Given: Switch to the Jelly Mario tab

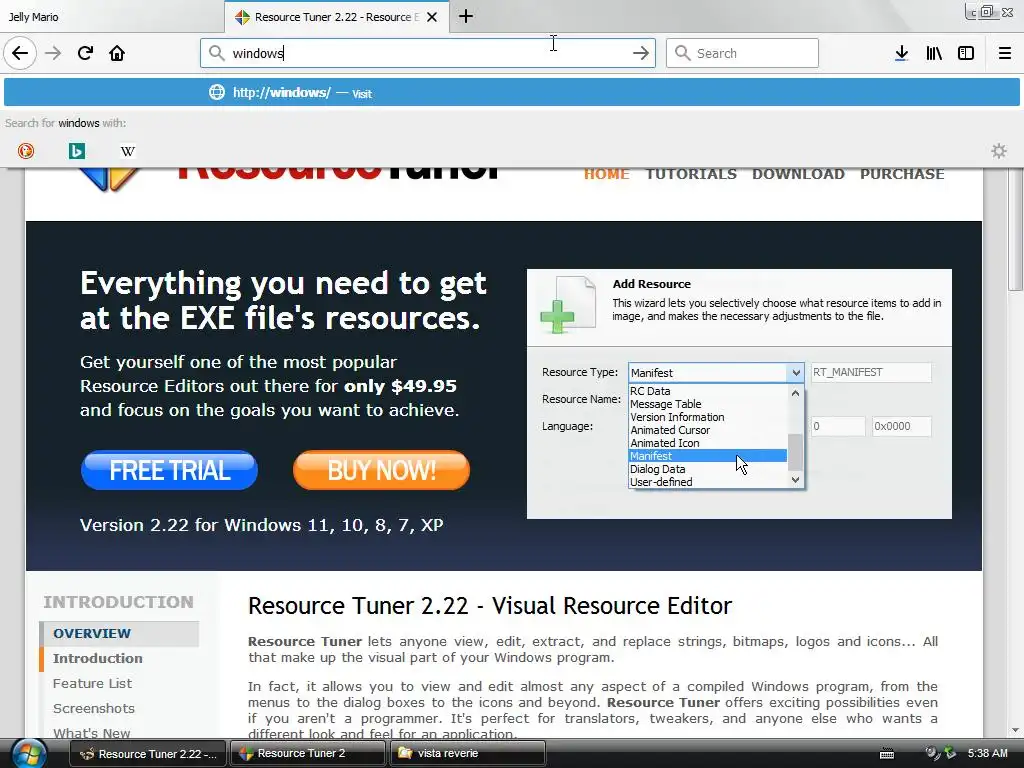Looking at the screenshot, I should click(x=111, y=17).
